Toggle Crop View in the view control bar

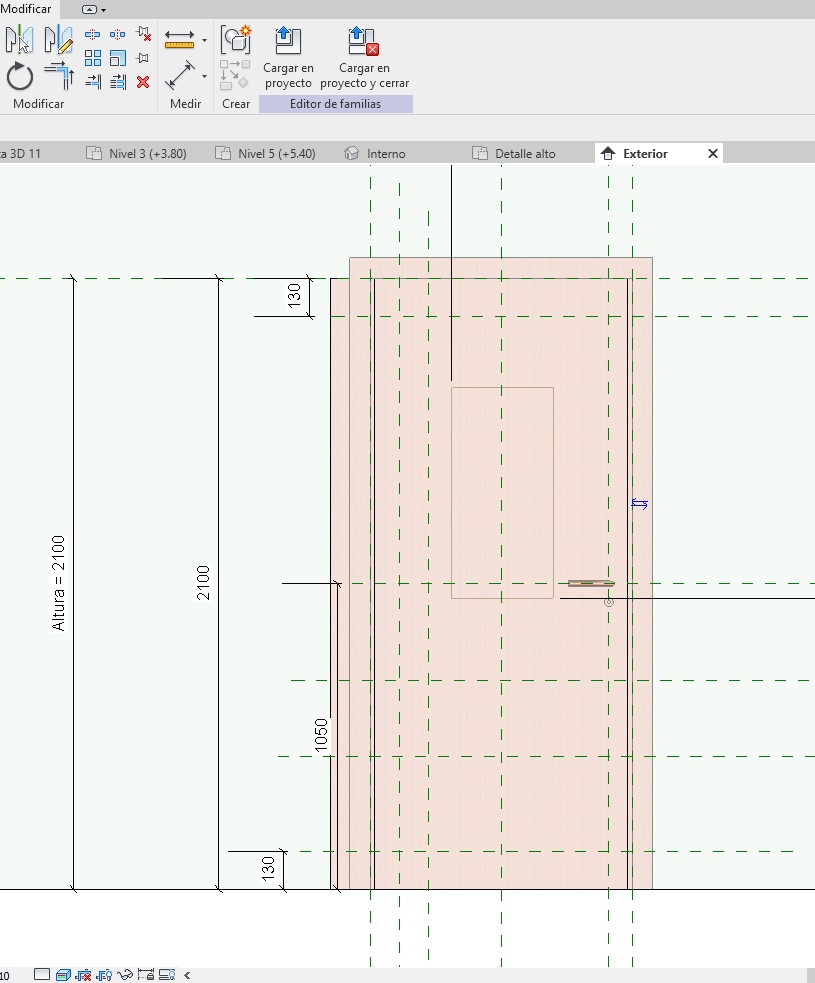point(148,974)
